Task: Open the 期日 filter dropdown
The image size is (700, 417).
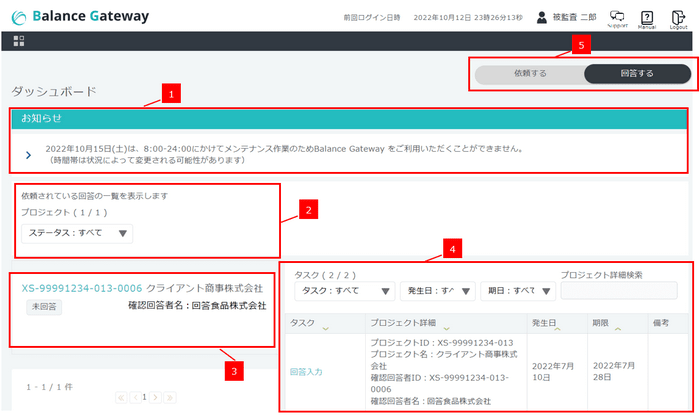Action: click(x=517, y=291)
